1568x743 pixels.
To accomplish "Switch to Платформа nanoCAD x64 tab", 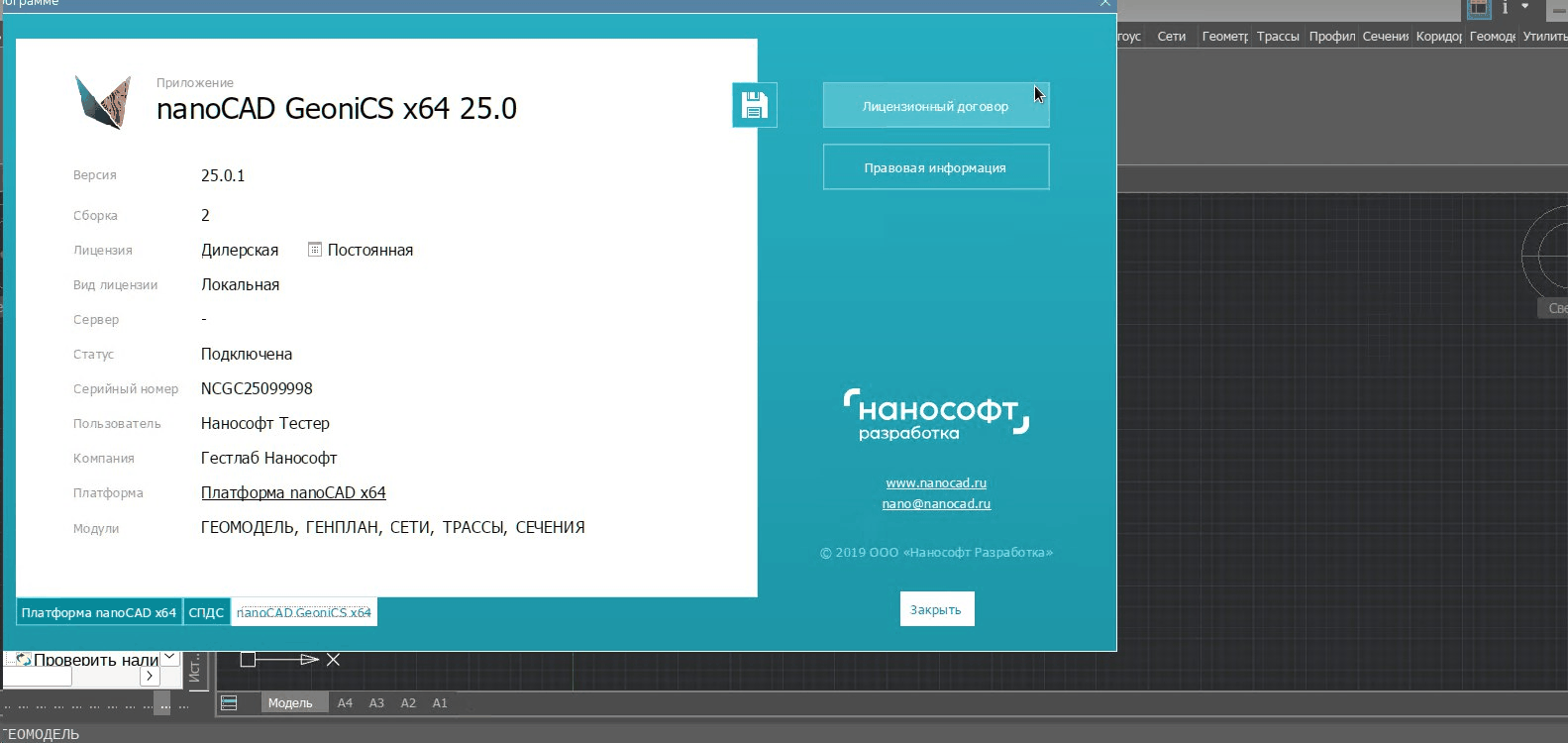I will point(98,612).
